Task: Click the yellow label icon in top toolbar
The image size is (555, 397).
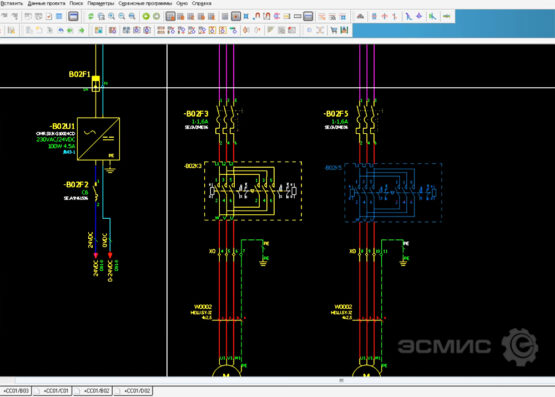Action: pyautogui.click(x=287, y=16)
